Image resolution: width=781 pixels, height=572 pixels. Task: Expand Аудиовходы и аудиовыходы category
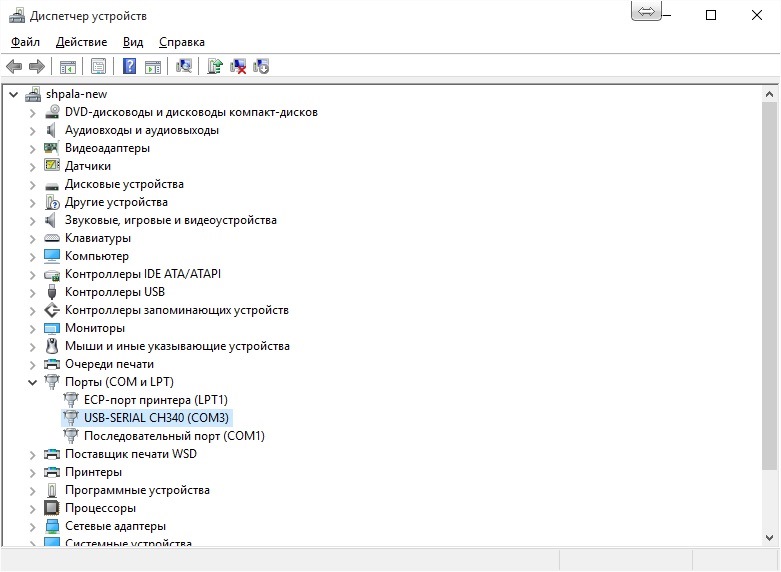(x=32, y=131)
